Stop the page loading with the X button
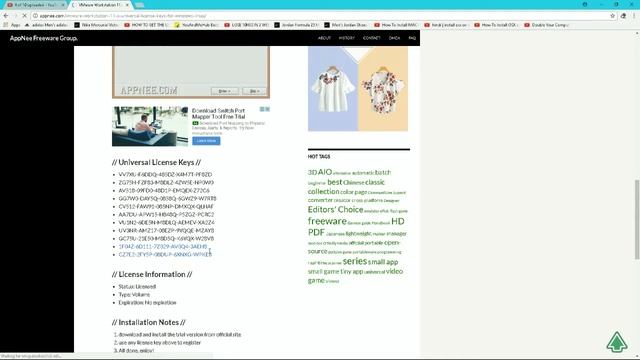The height and width of the screenshot is (360, 640). (x=24, y=16)
